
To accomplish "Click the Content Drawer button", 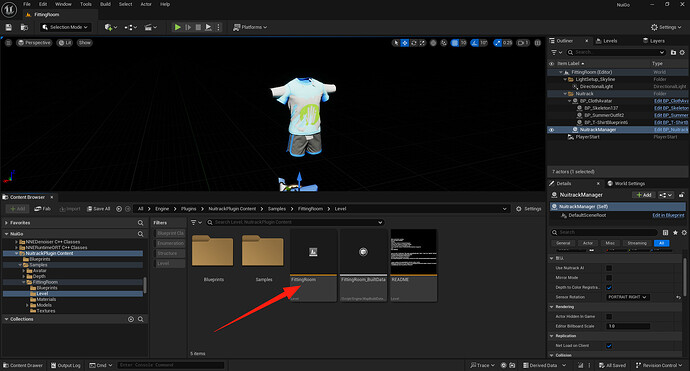I will (23, 365).
